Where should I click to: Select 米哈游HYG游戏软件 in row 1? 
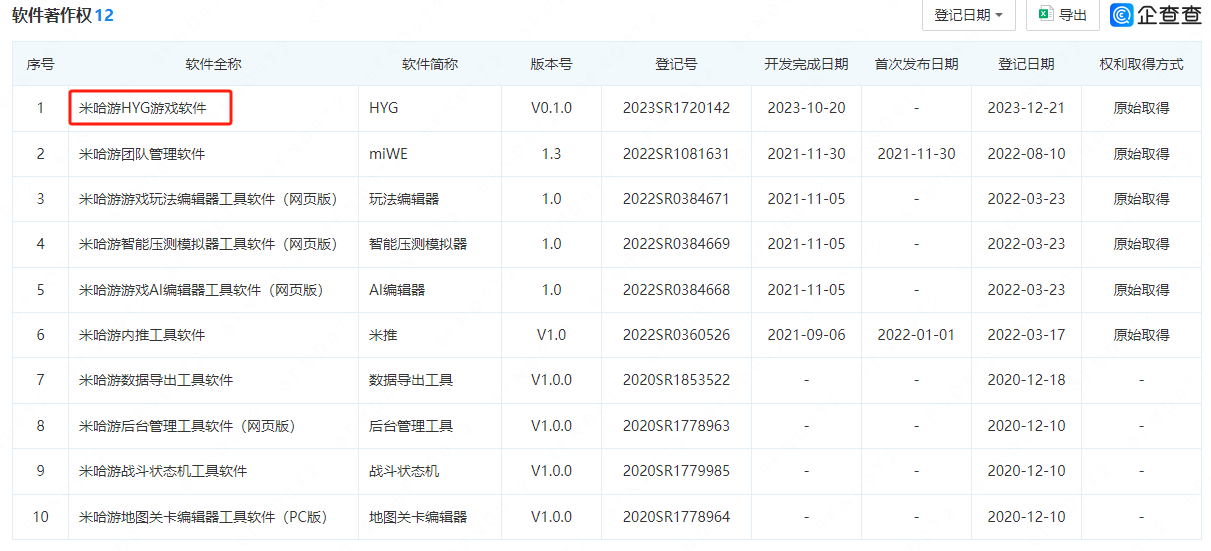point(143,108)
